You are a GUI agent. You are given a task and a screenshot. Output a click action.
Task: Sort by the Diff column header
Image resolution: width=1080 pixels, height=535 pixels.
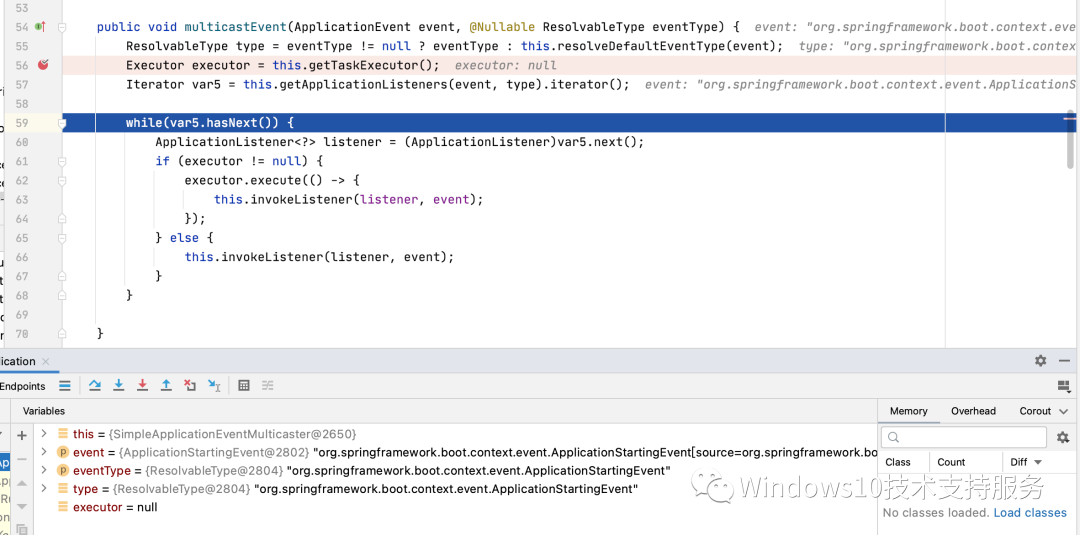pos(1019,462)
